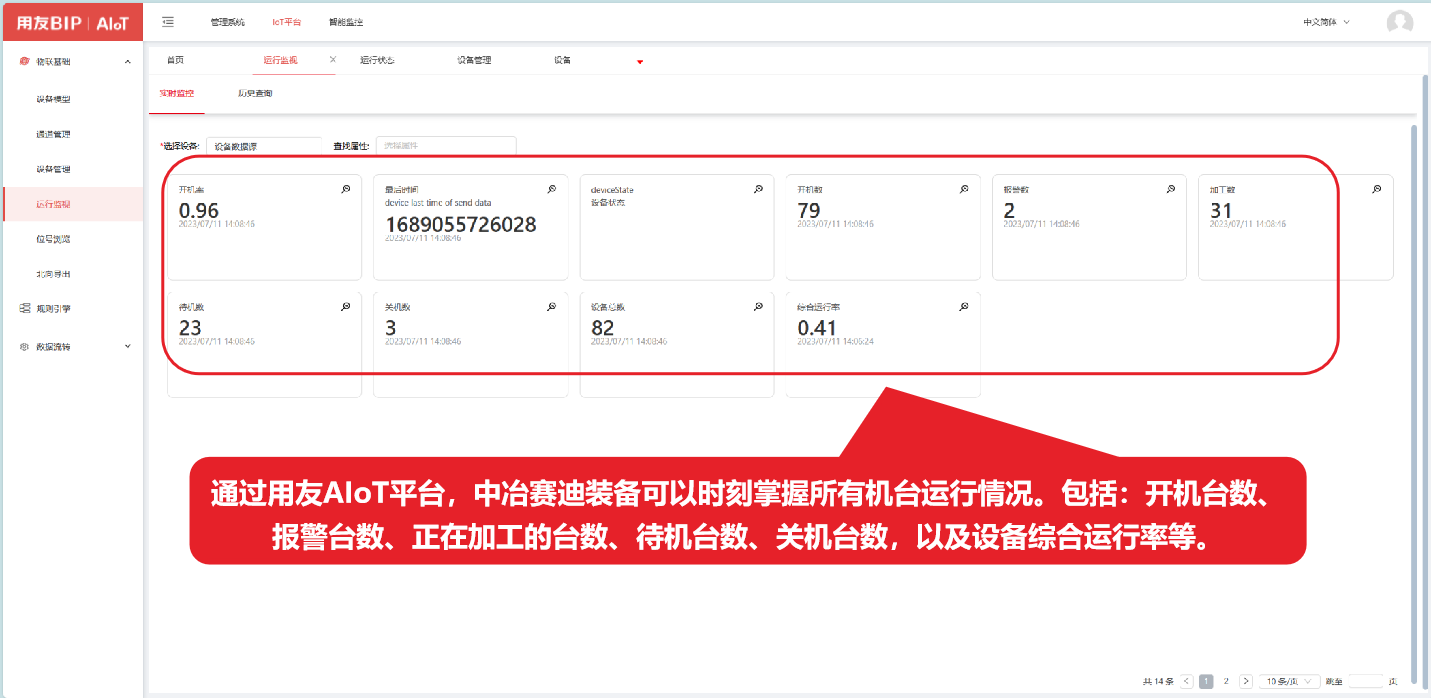The width and height of the screenshot is (1431, 699).
Task: Click magnifier icon on the card showing 23
Action: tap(346, 306)
